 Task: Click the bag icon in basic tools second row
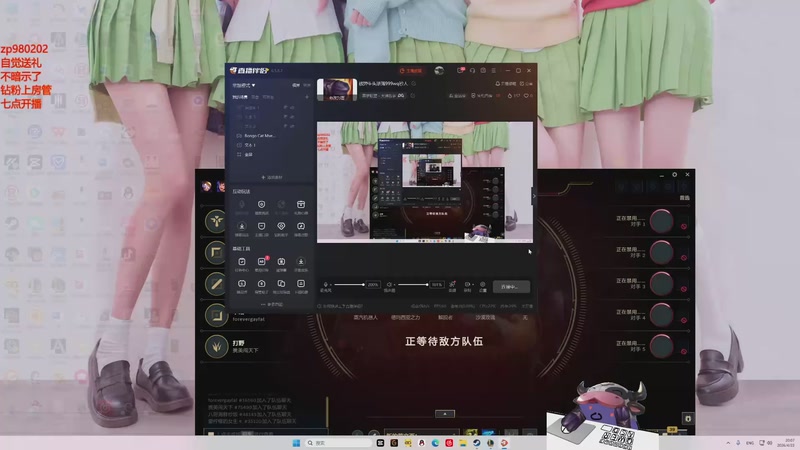pyautogui.click(x=261, y=283)
